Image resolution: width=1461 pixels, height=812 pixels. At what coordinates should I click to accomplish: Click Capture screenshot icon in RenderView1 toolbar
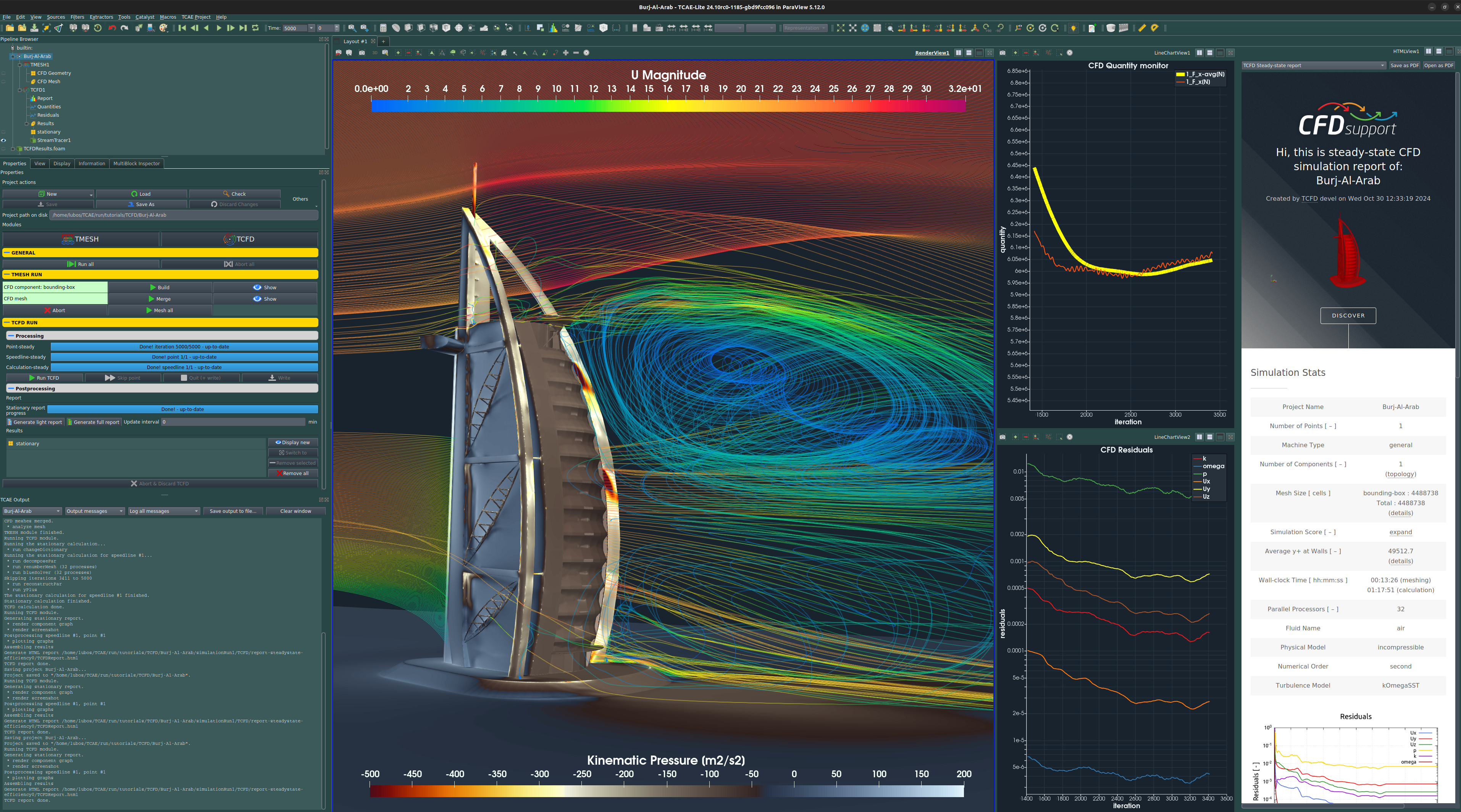[362, 53]
